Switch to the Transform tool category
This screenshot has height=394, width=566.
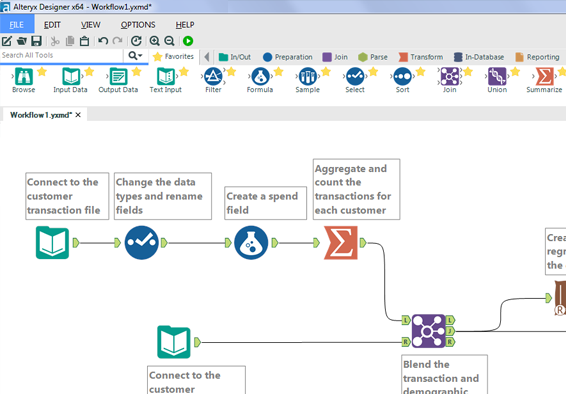coord(421,57)
